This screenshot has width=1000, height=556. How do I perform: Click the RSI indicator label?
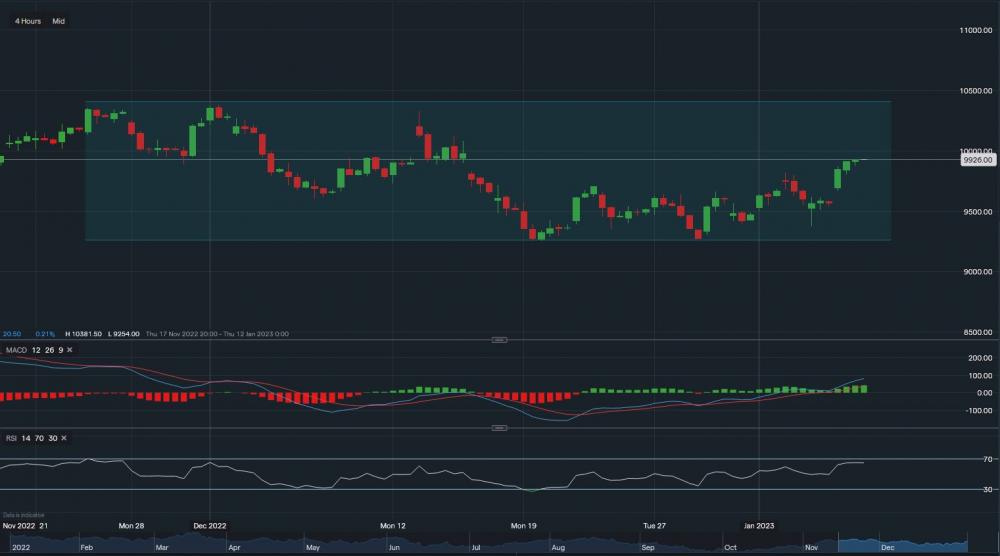point(11,438)
